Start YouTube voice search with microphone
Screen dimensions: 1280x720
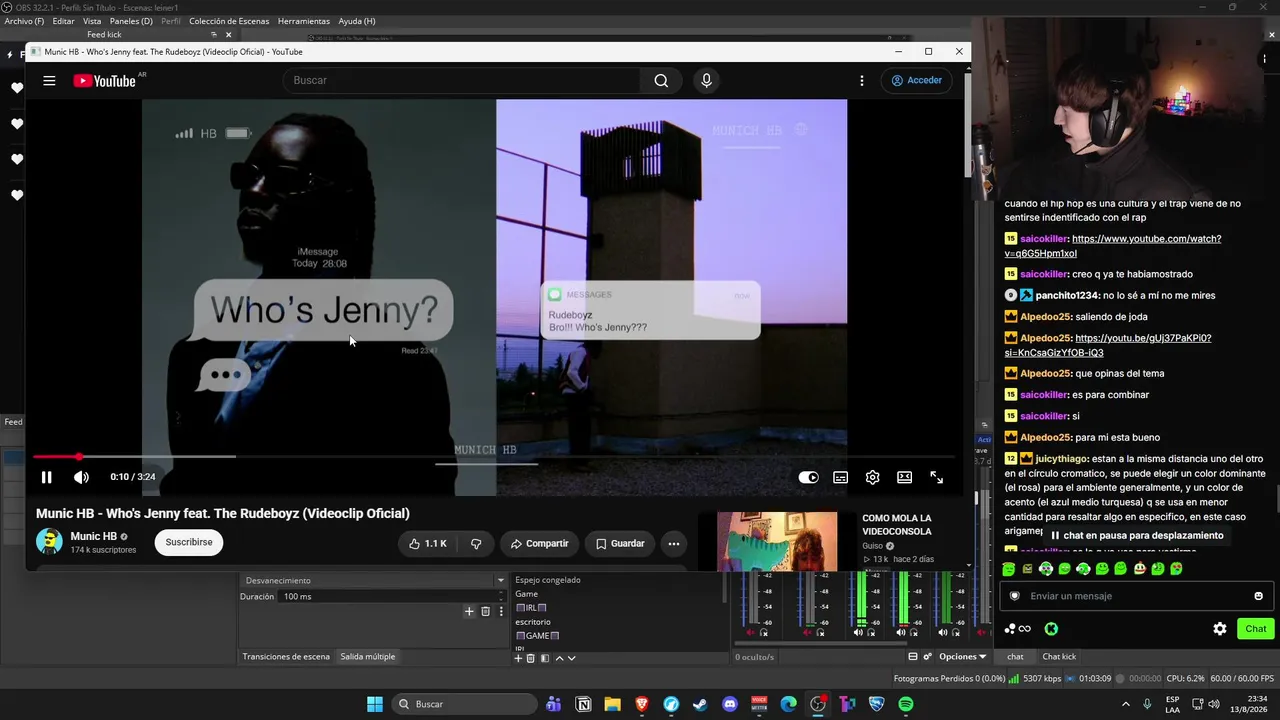click(707, 80)
